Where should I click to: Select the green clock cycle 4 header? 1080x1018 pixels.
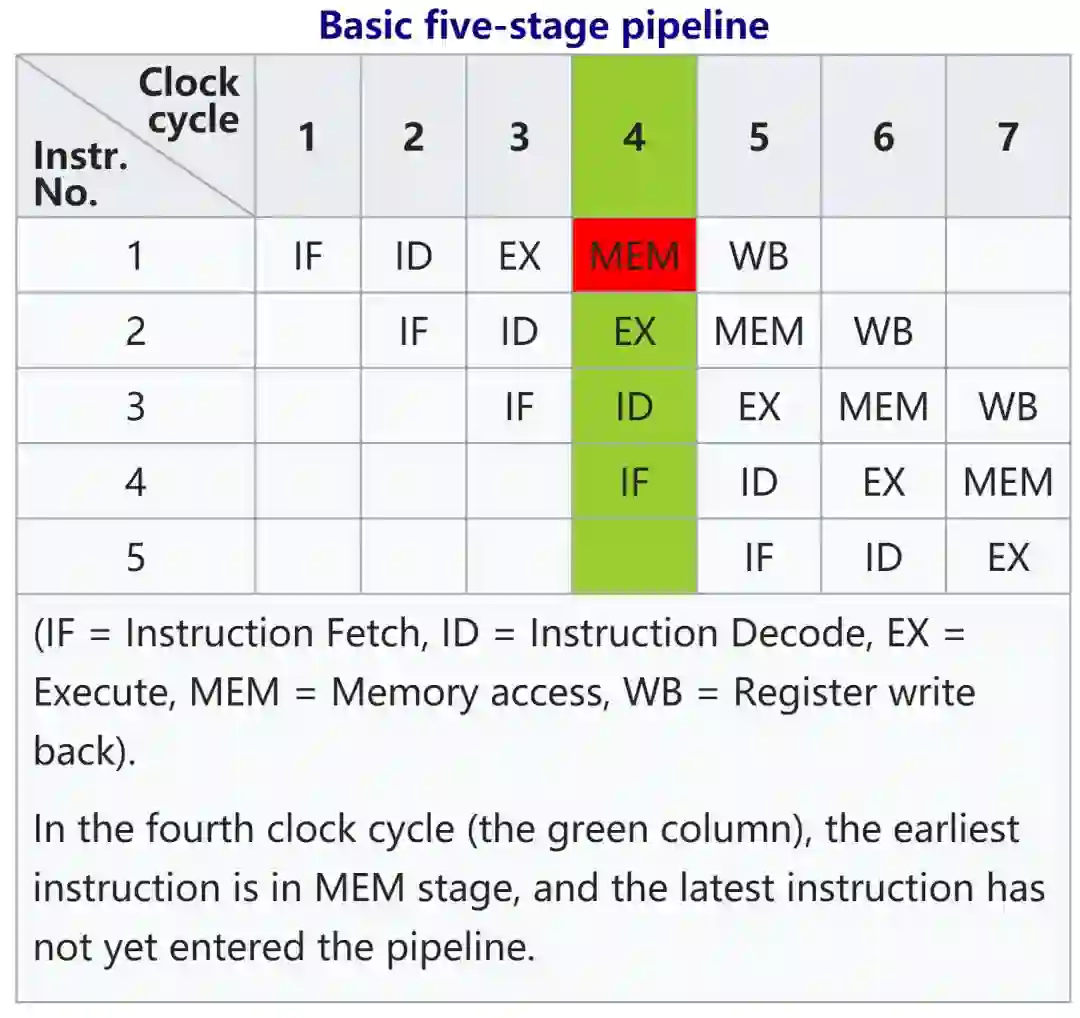(x=634, y=136)
